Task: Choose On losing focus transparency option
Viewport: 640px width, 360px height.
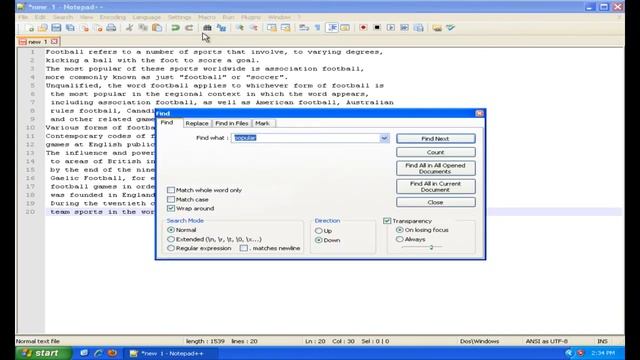Action: coord(400,230)
